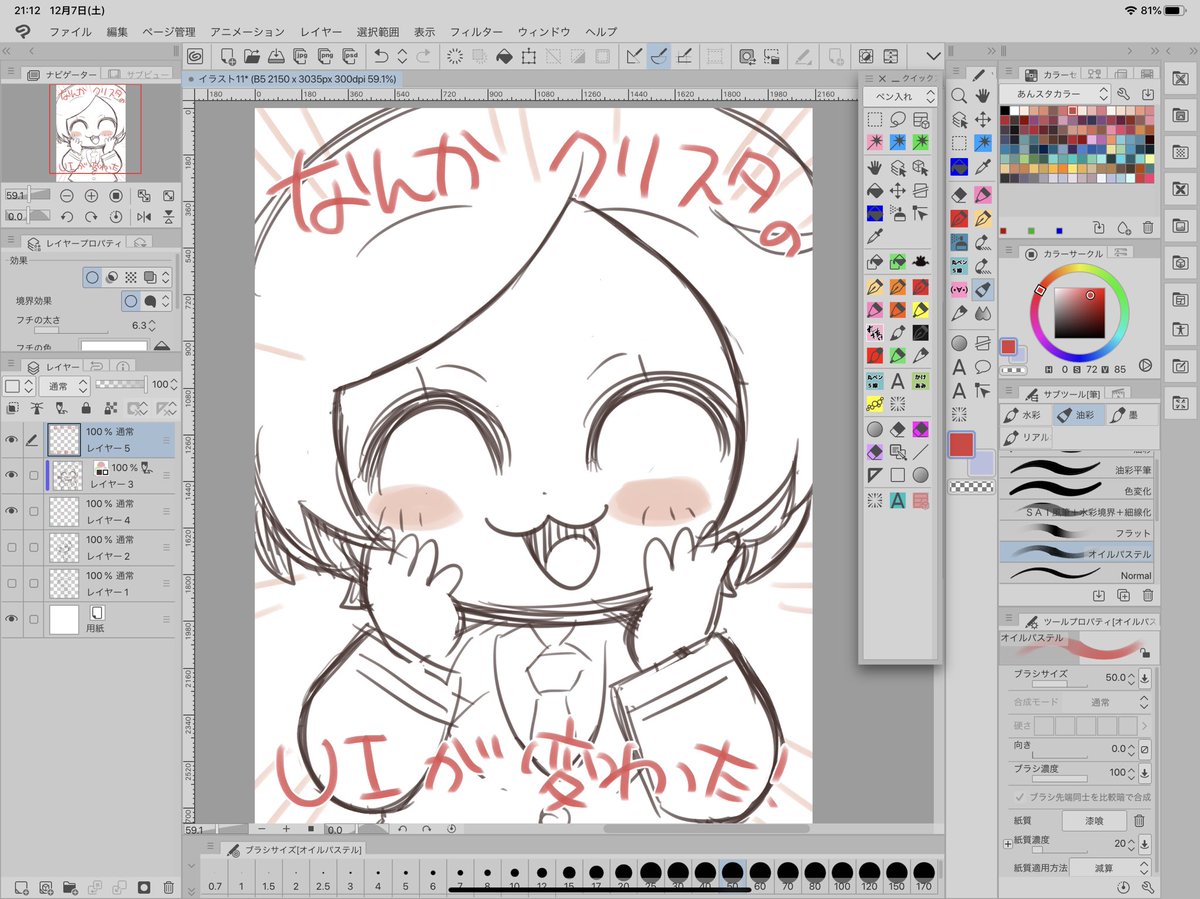Viewport: 1200px width, 899px height.
Task: Select the Zoom magnifier tool
Action: pos(959,95)
